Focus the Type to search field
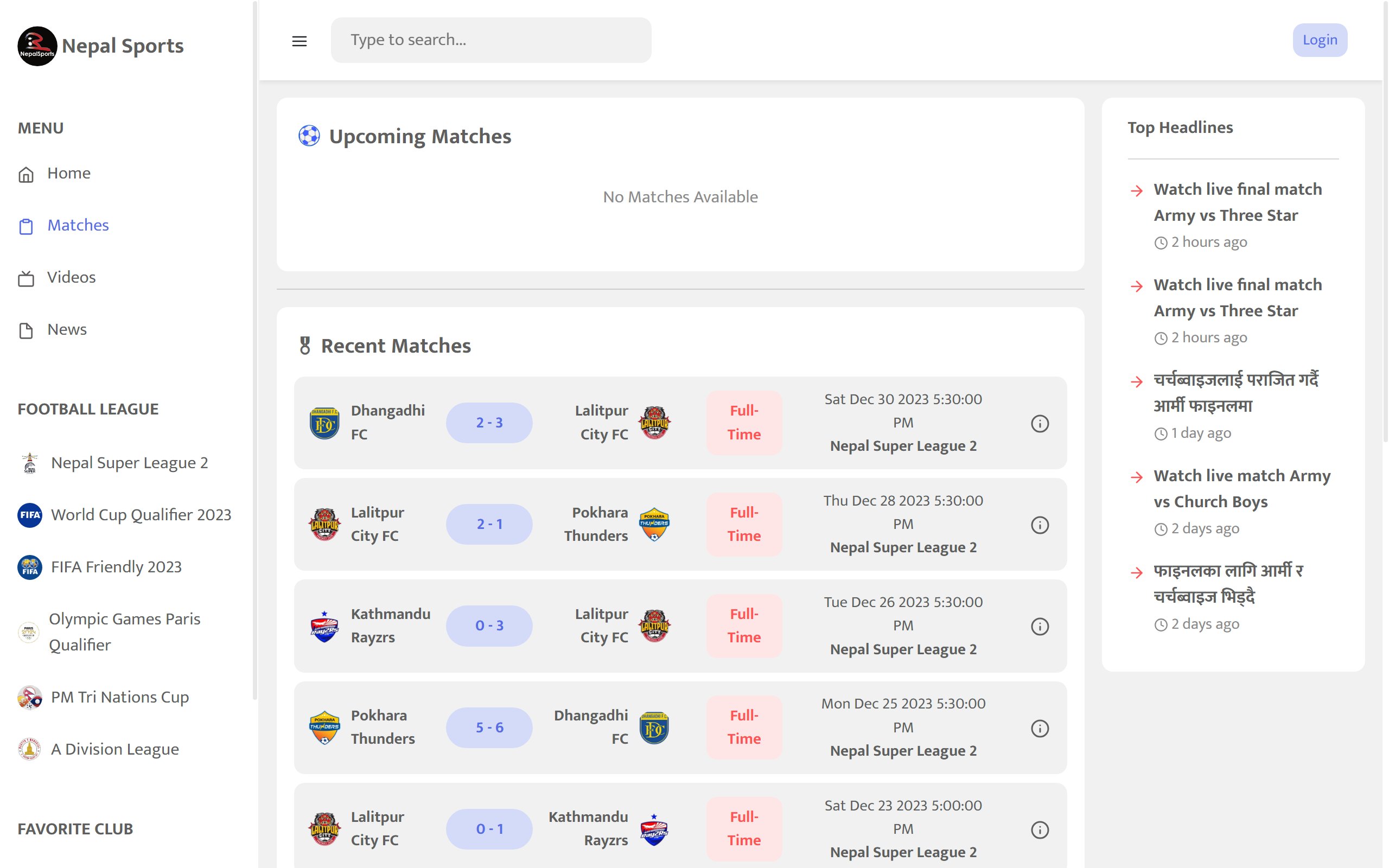The height and width of the screenshot is (868, 1389). (490, 40)
